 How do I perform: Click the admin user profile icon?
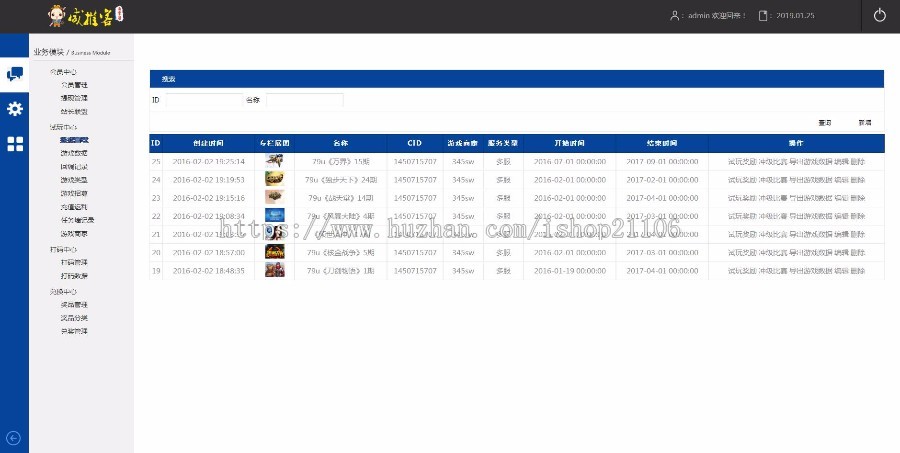coord(674,16)
